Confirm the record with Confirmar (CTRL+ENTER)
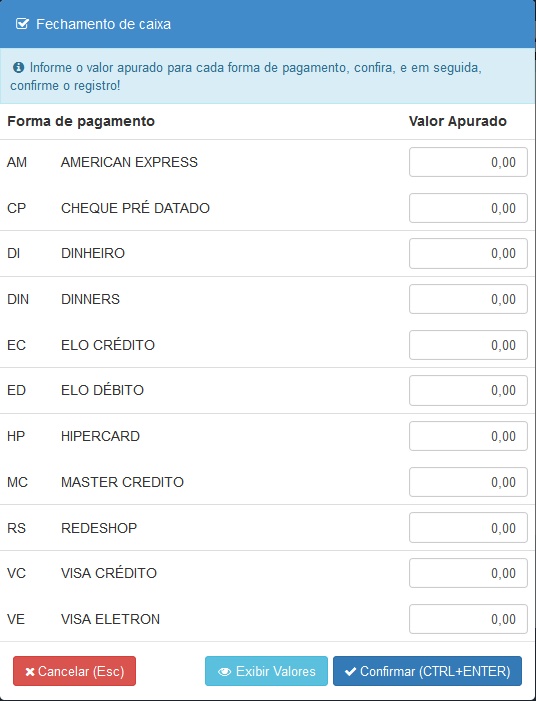 click(x=427, y=671)
